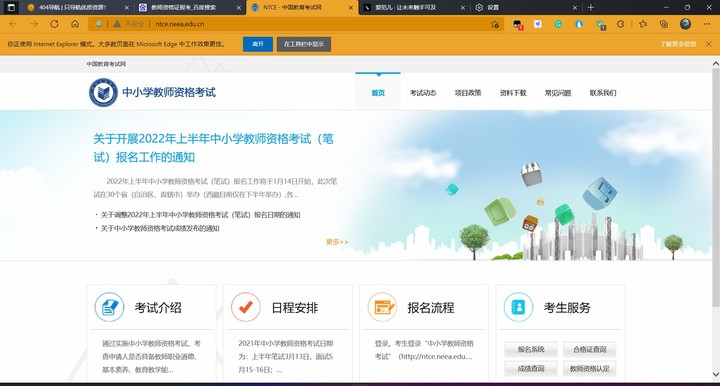
Task: Click the 考生服务 address book icon
Action: click(x=518, y=307)
